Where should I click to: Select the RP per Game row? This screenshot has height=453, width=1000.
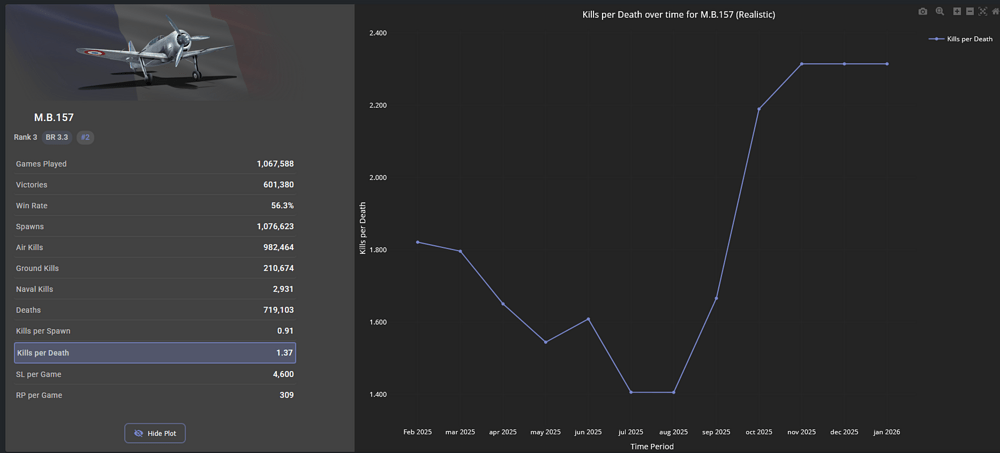coord(155,395)
